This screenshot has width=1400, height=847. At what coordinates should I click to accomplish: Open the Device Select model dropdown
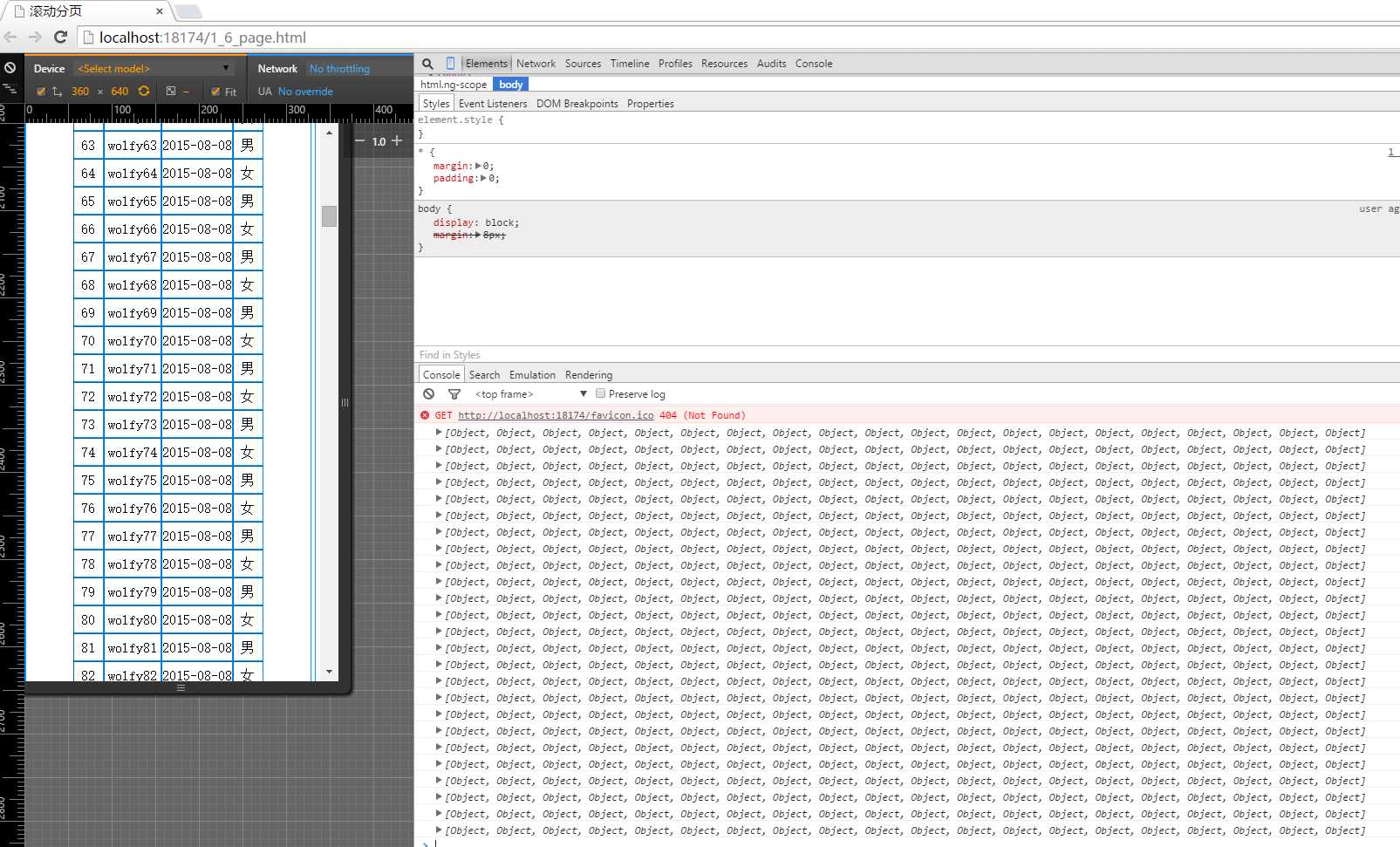(154, 68)
